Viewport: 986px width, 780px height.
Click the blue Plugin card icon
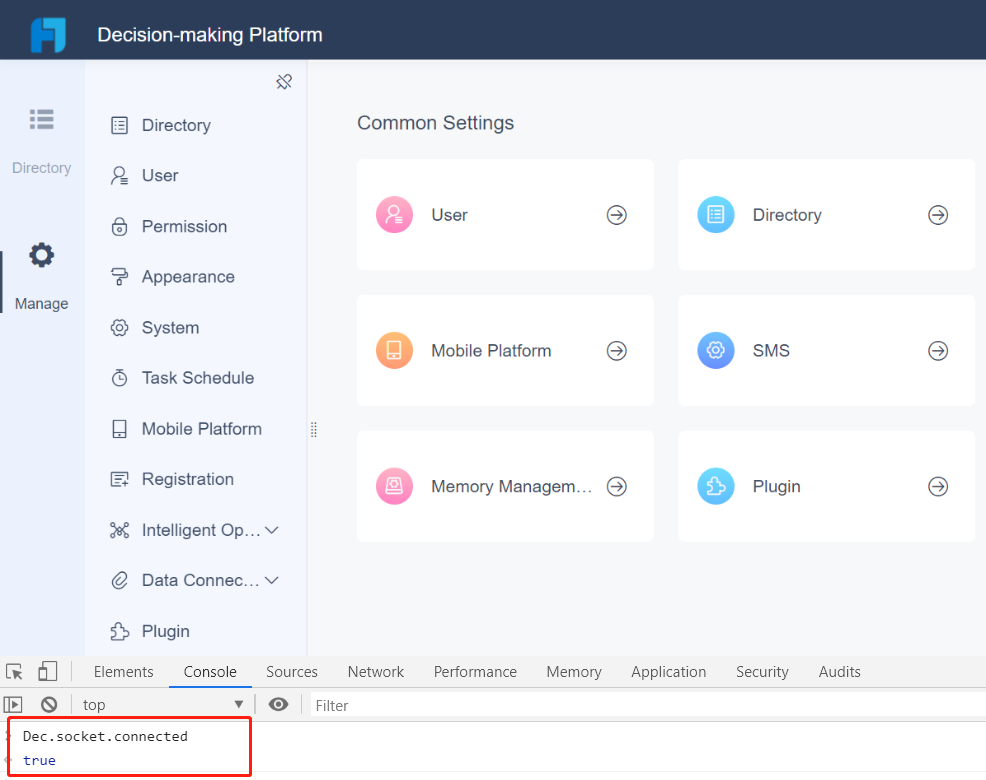[x=716, y=486]
